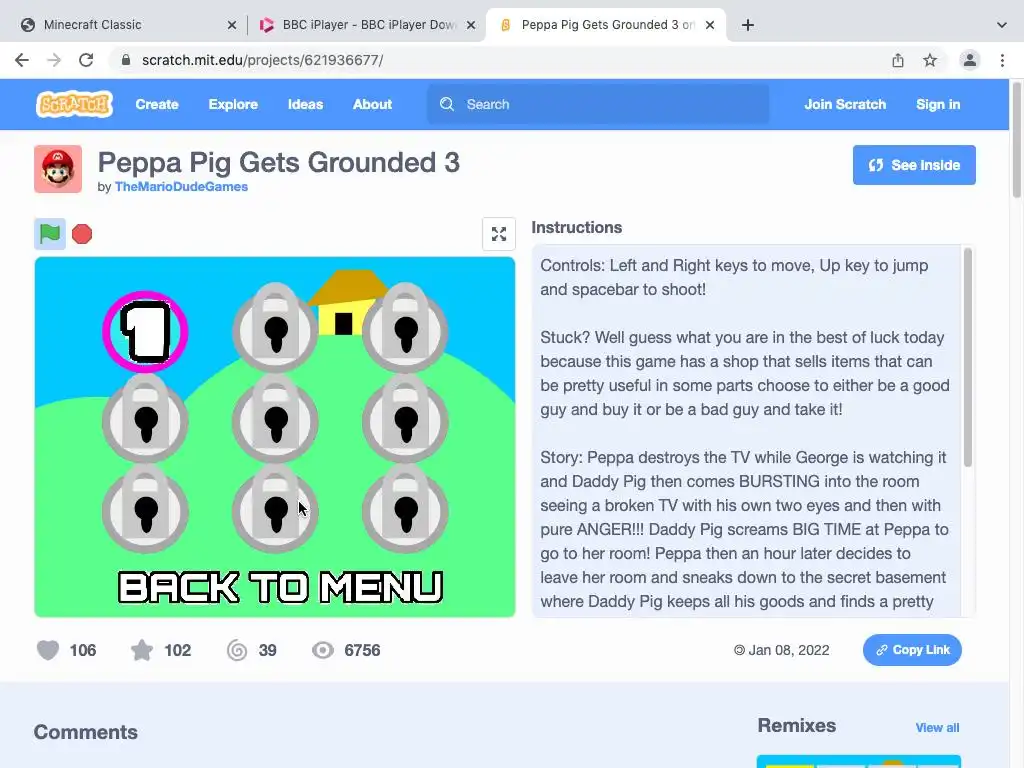Select level 1 in the game stage

[145, 332]
